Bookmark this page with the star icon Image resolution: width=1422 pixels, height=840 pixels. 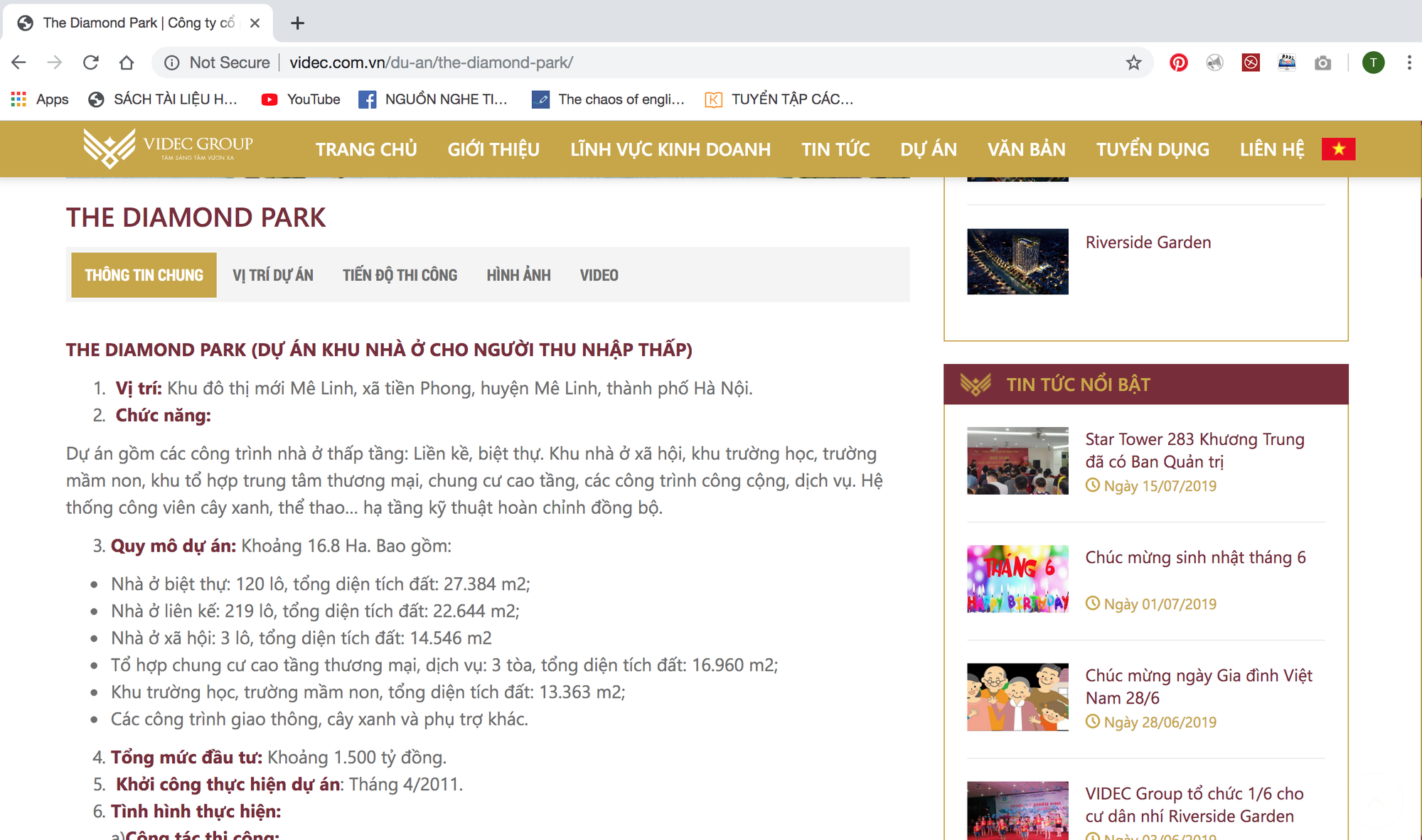1133,63
